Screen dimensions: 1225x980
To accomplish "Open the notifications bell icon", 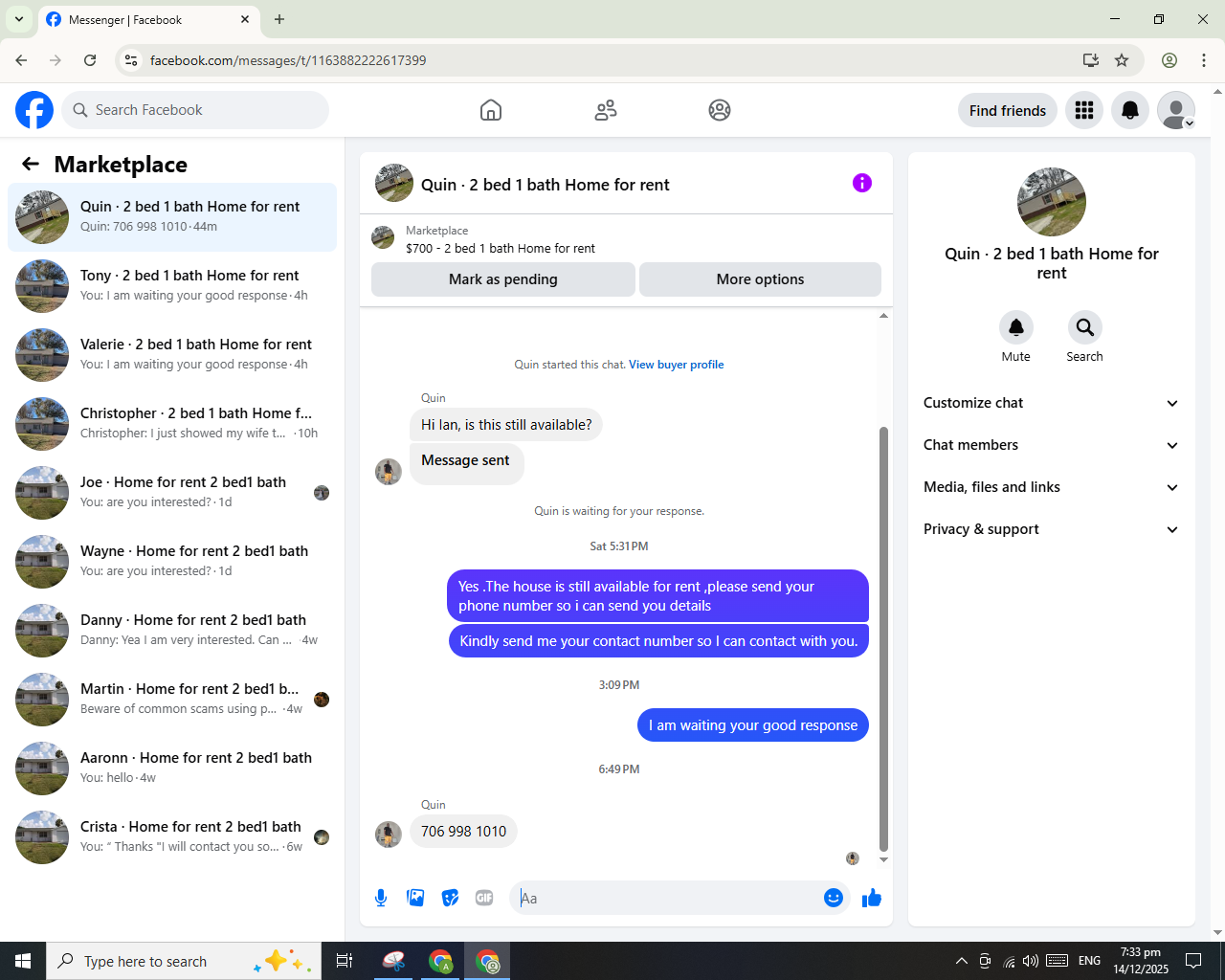I will [1130, 110].
